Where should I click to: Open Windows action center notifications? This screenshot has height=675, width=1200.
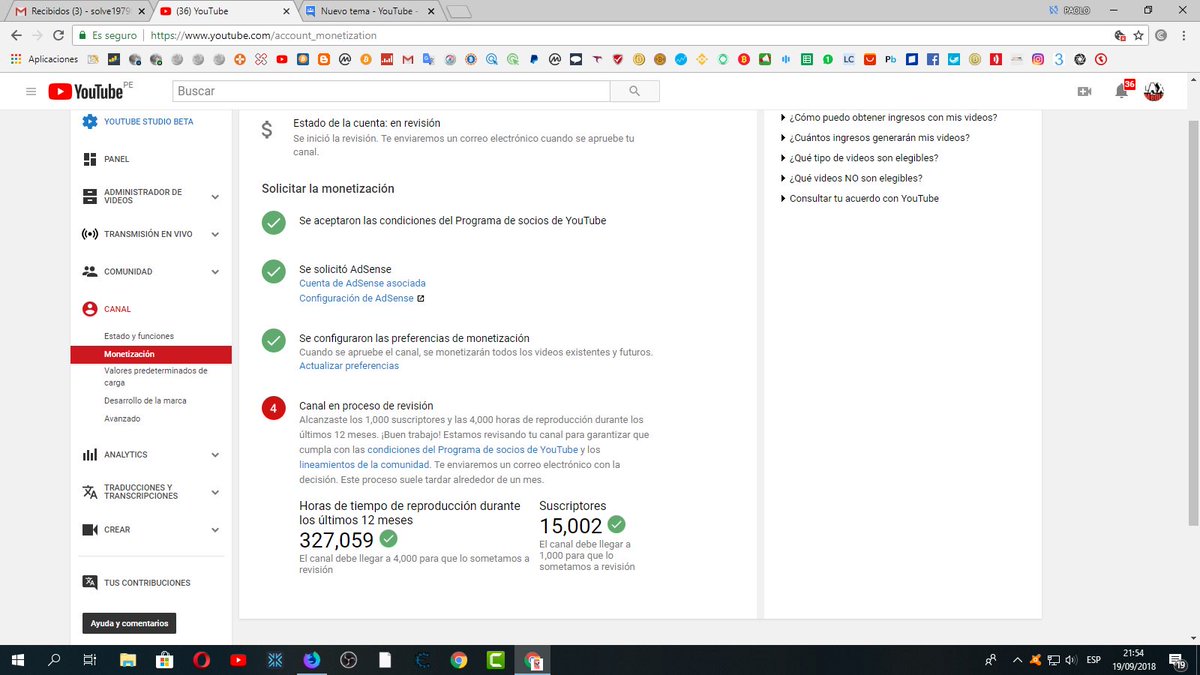click(1176, 659)
